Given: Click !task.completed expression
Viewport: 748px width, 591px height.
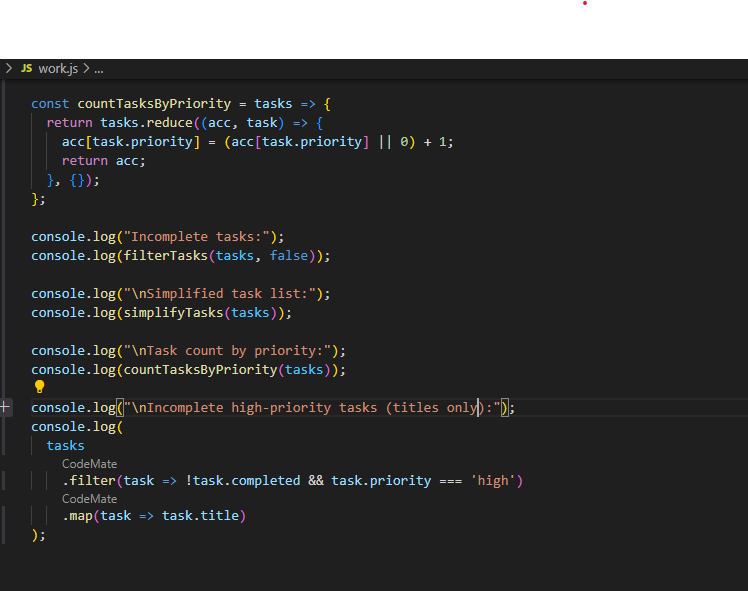Looking at the screenshot, I should (x=242, y=481).
